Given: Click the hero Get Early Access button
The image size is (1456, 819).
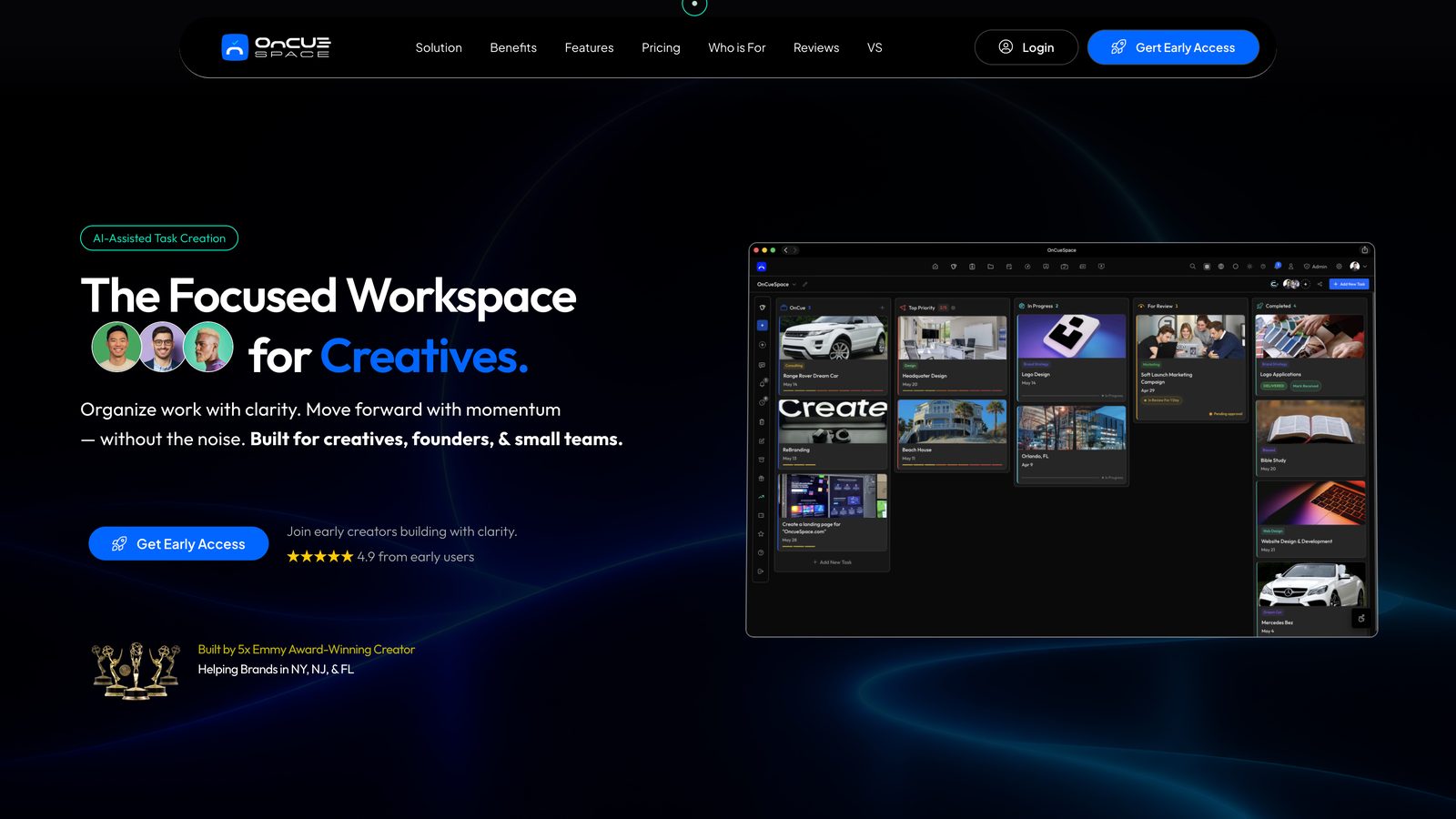Looking at the screenshot, I should coord(178,543).
